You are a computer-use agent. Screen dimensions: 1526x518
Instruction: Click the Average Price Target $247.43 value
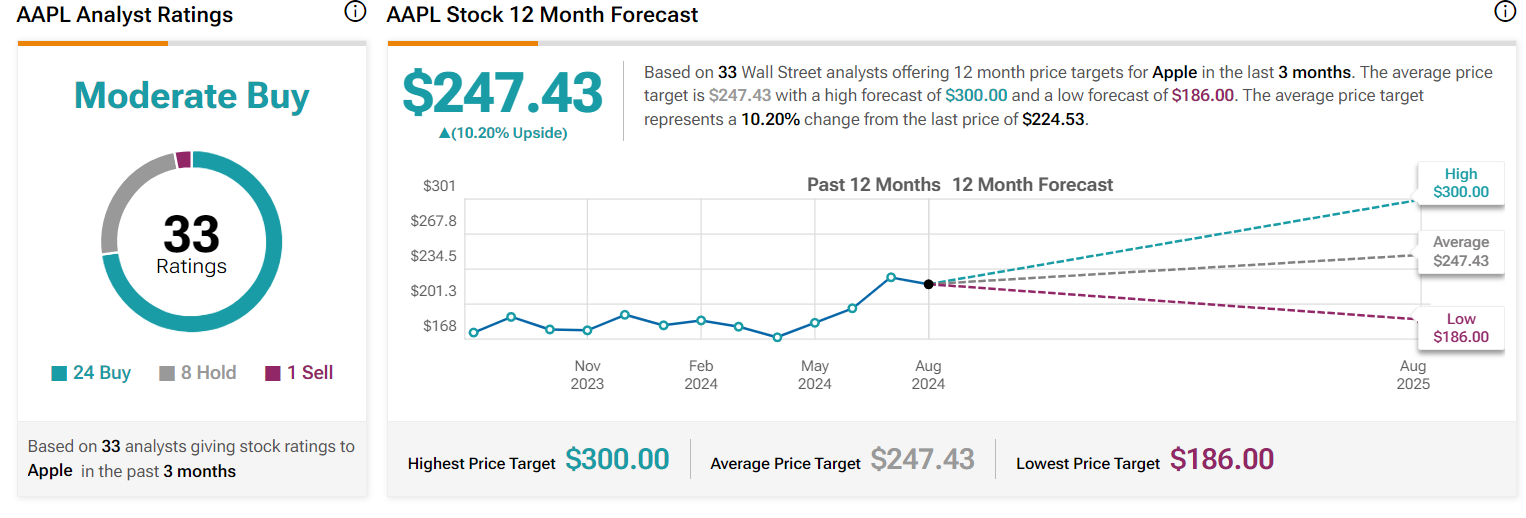click(922, 459)
